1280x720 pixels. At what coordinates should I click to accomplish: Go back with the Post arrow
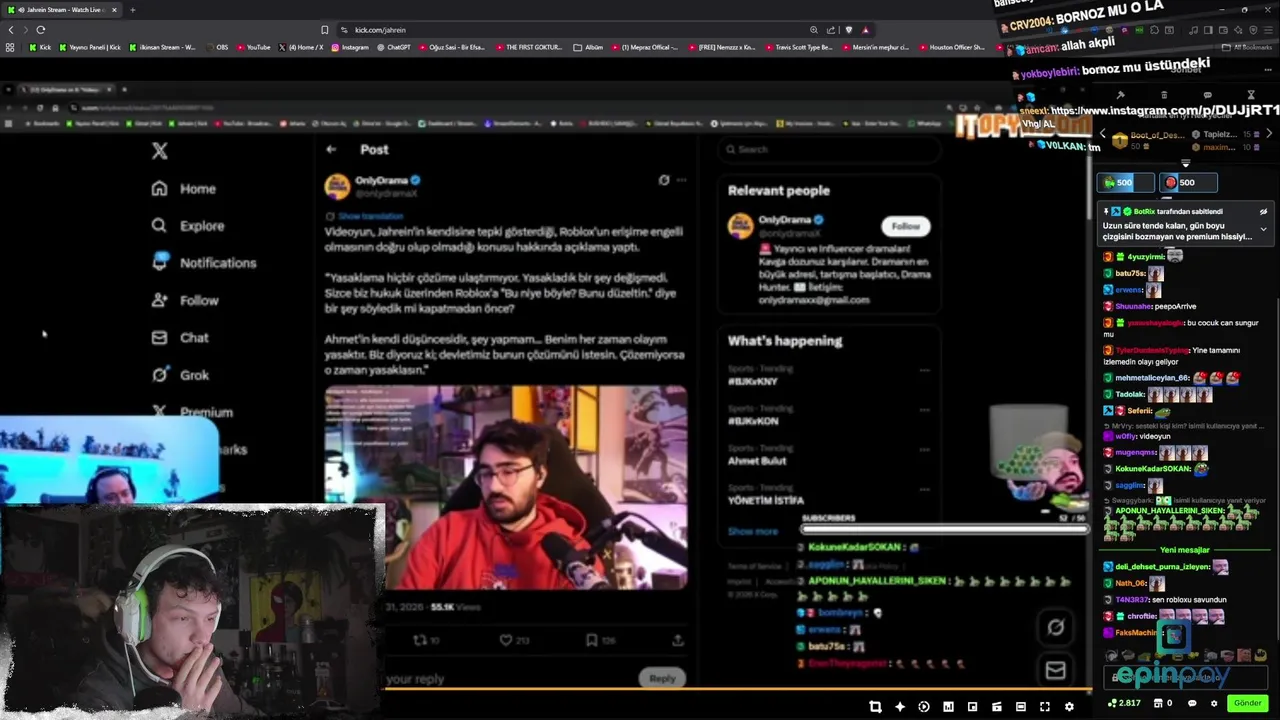coord(331,149)
